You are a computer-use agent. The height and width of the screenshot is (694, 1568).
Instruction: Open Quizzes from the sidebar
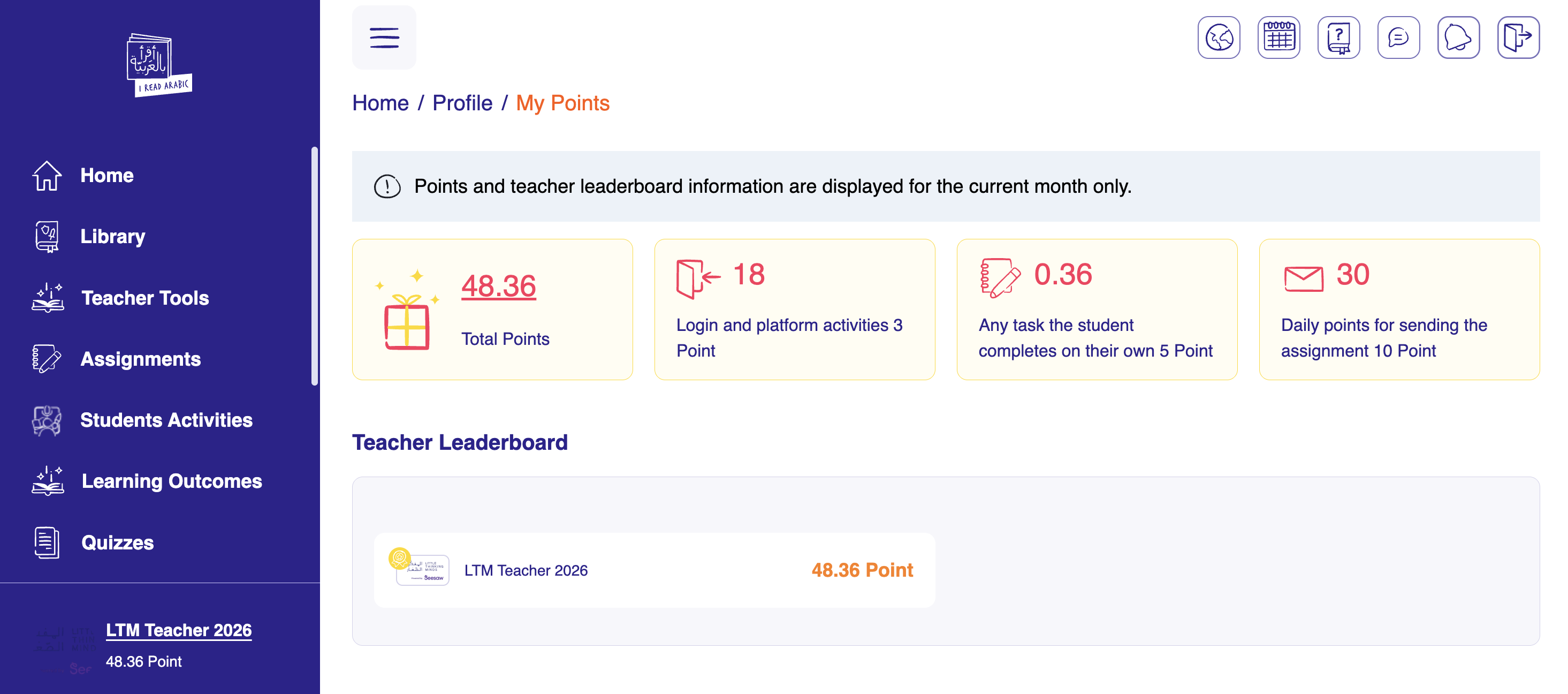point(118,542)
